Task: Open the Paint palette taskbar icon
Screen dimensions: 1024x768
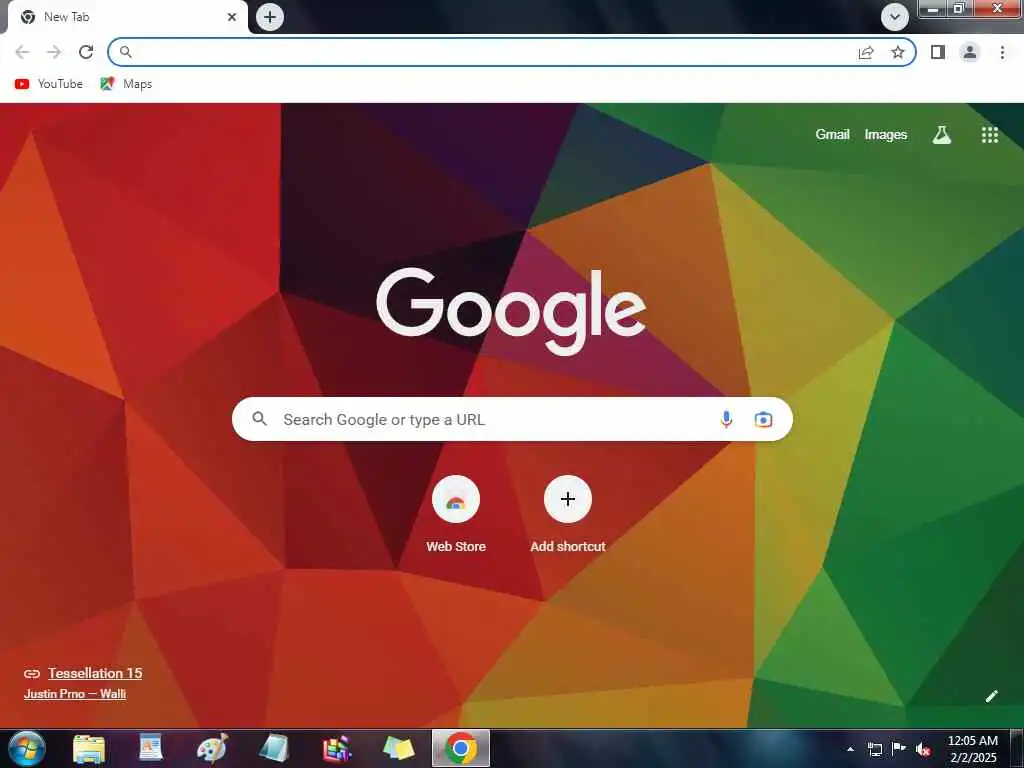Action: (213, 749)
